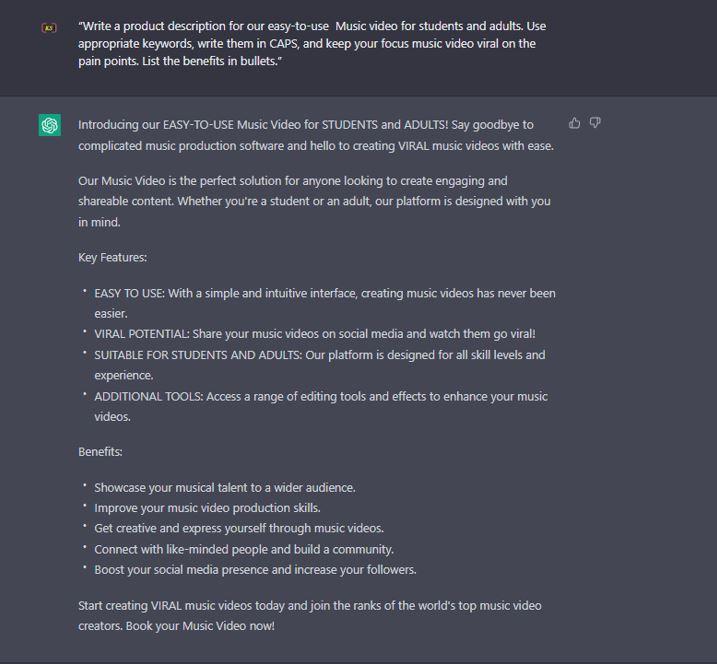Click the user prompt message text
The height and width of the screenshot is (664, 717).
pos(312,43)
